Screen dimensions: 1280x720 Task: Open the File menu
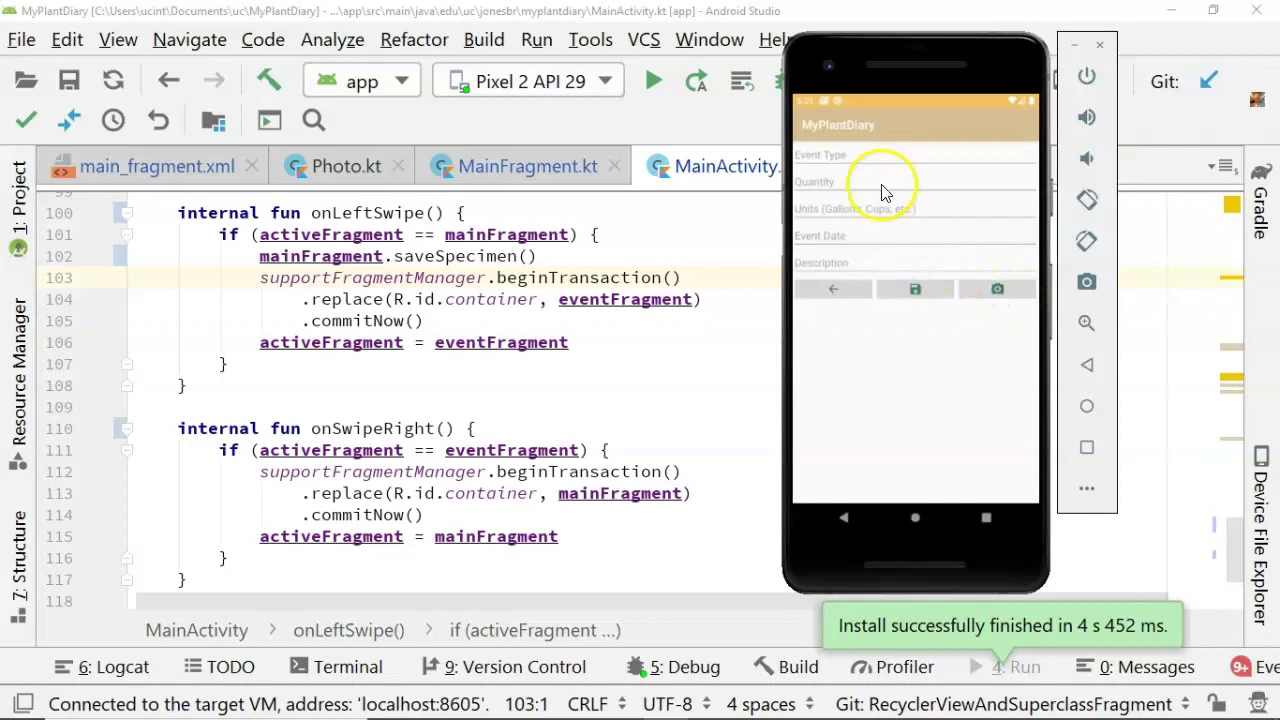pos(21,39)
